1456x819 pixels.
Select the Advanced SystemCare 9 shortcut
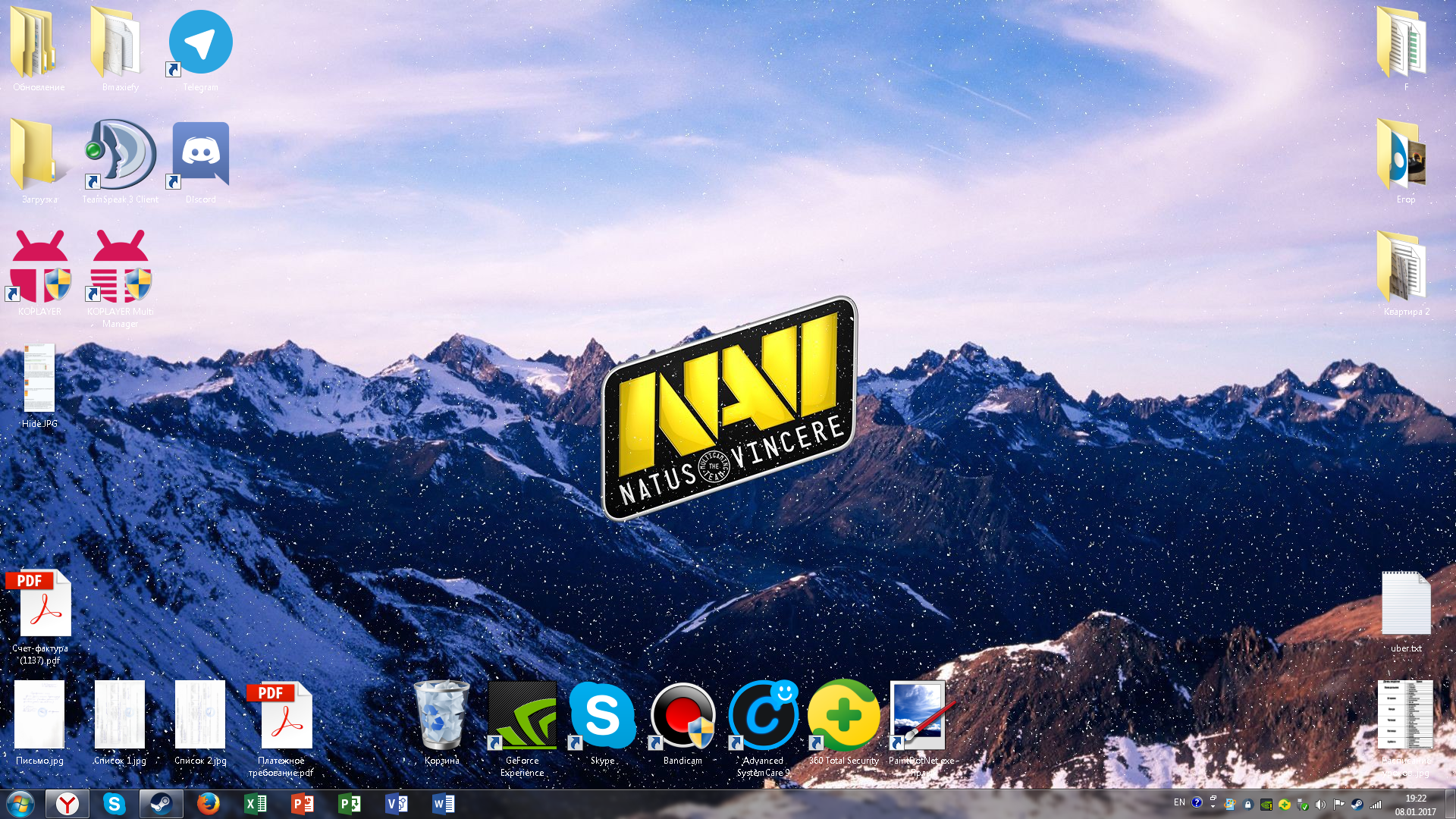(763, 730)
